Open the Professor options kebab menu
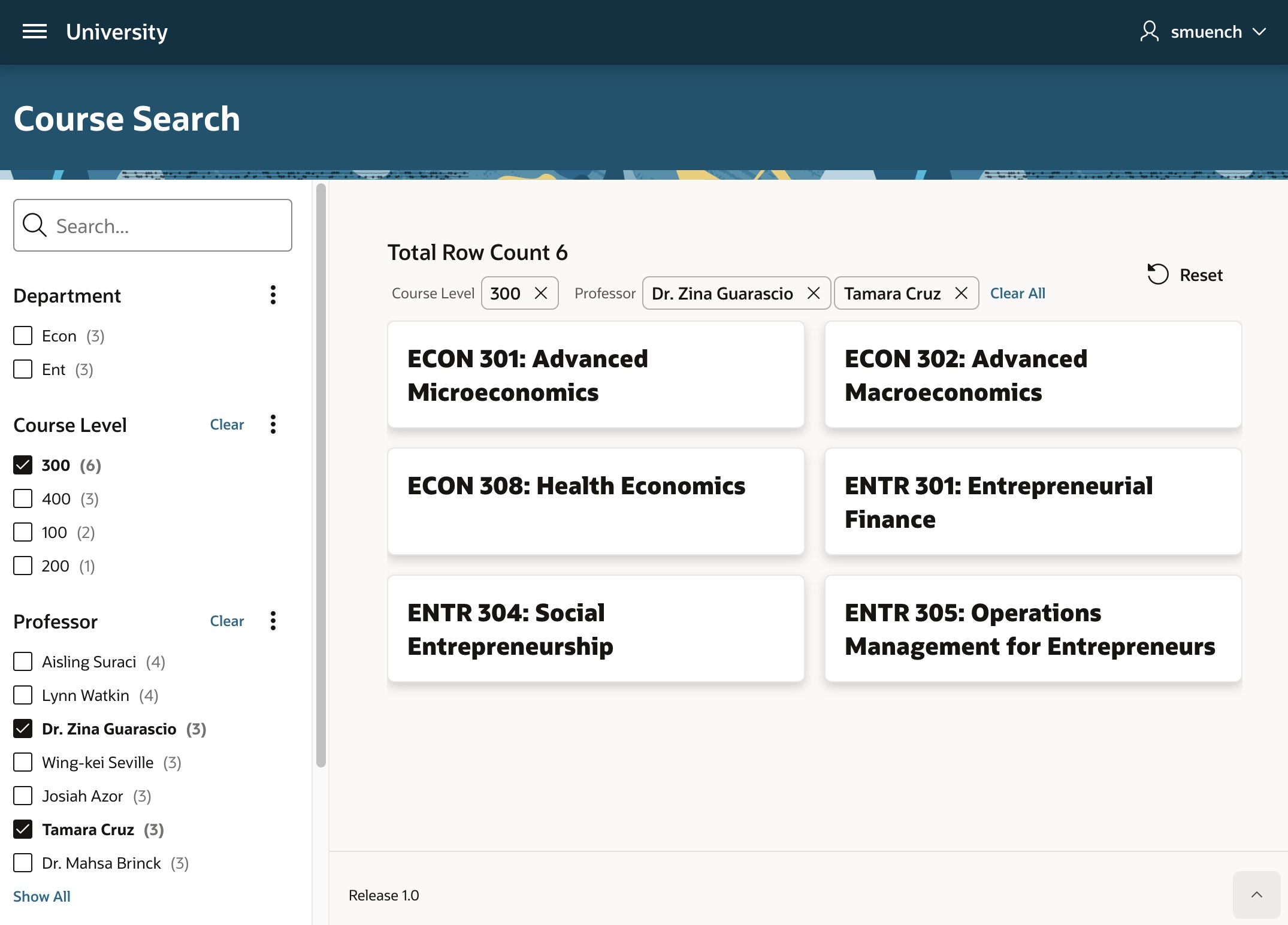Screen dimensions: 1288x925 (x=273, y=621)
